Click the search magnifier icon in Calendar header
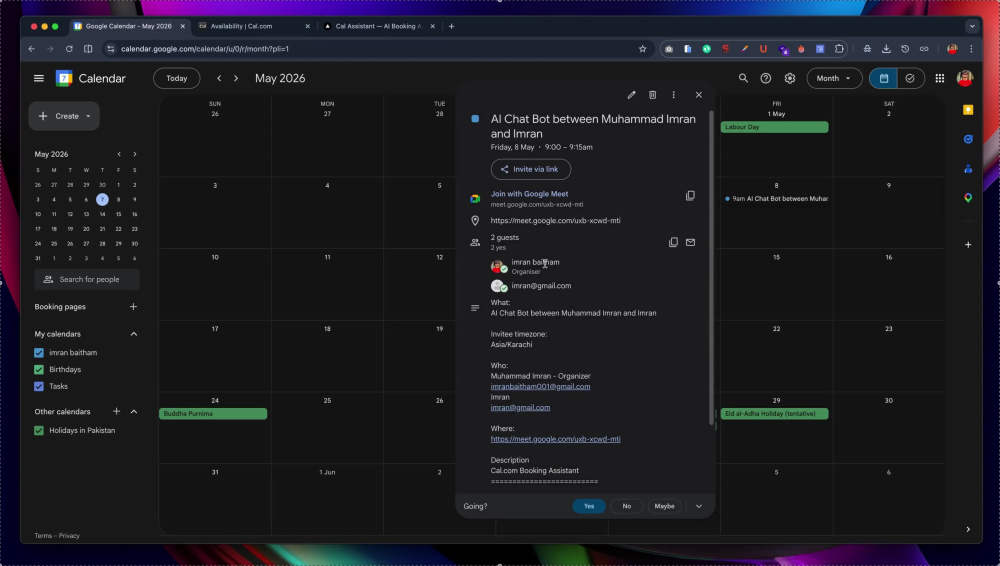 pos(743,78)
